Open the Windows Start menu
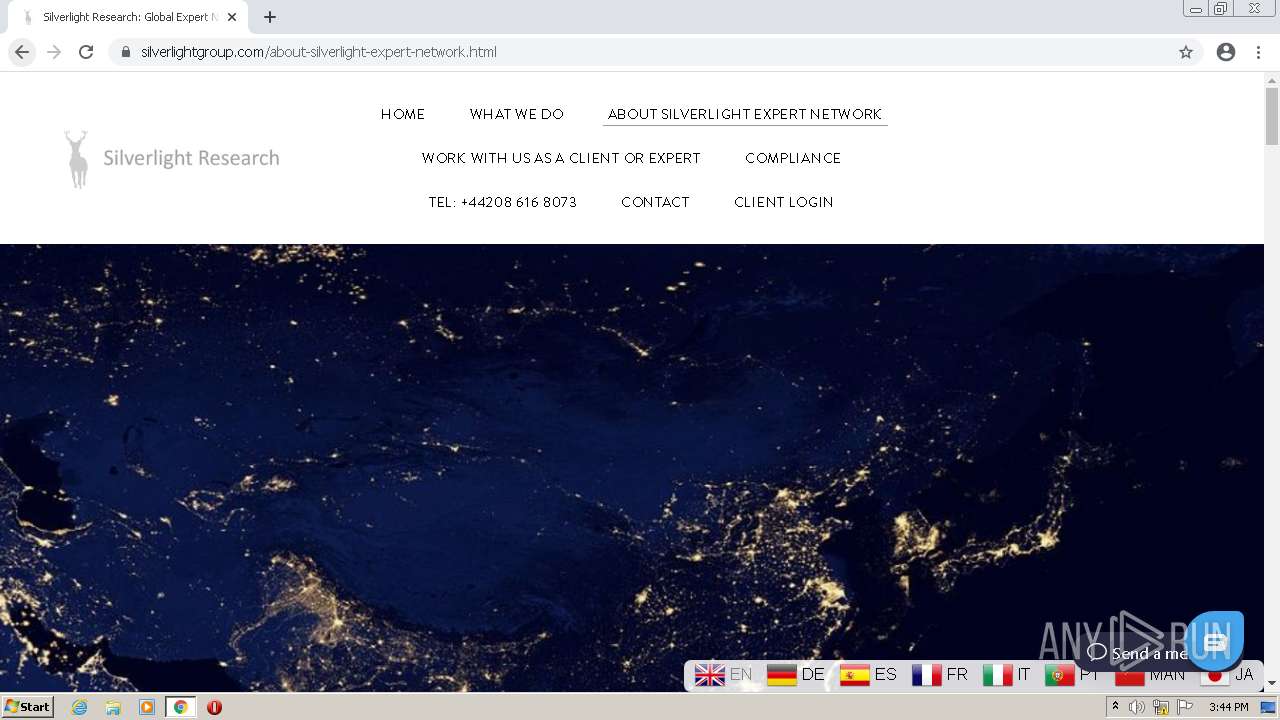This screenshot has height=720, width=1280. pos(28,707)
